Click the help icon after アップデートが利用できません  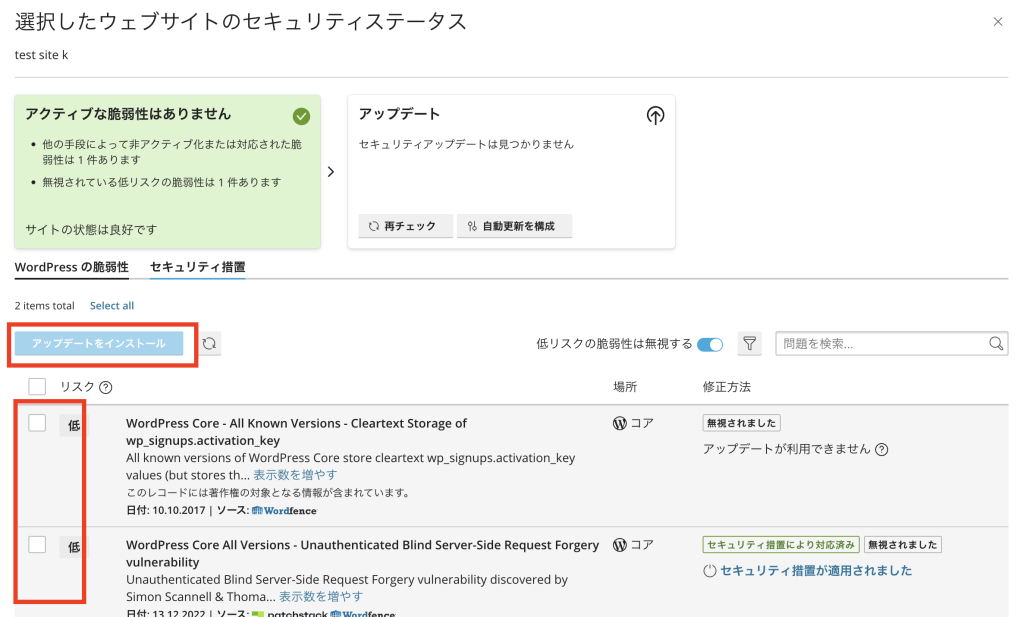[x=881, y=450]
